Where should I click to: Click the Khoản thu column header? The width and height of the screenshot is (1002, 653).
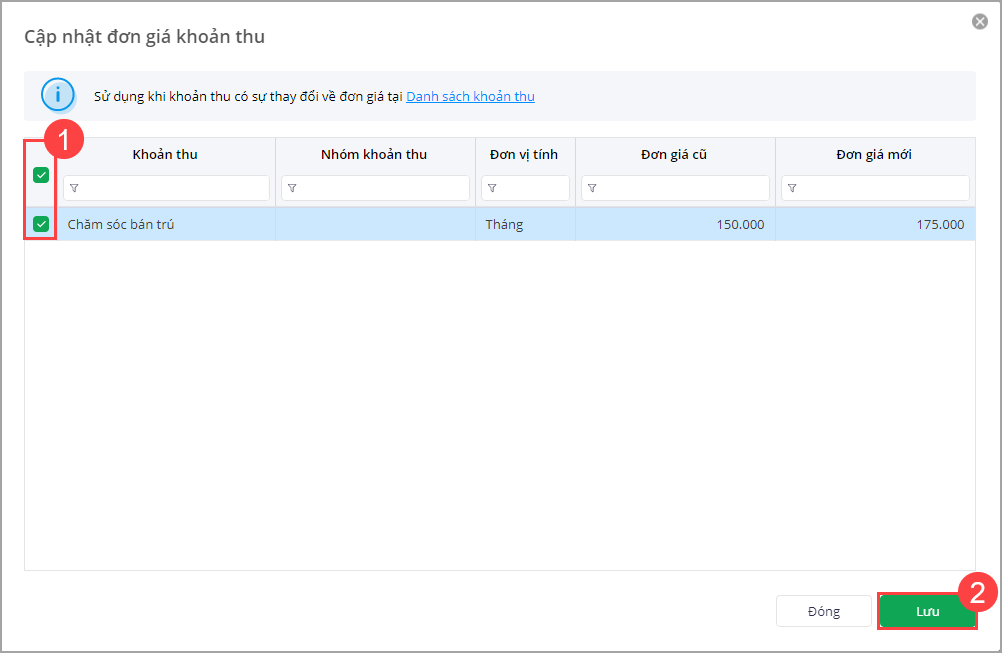coord(165,154)
